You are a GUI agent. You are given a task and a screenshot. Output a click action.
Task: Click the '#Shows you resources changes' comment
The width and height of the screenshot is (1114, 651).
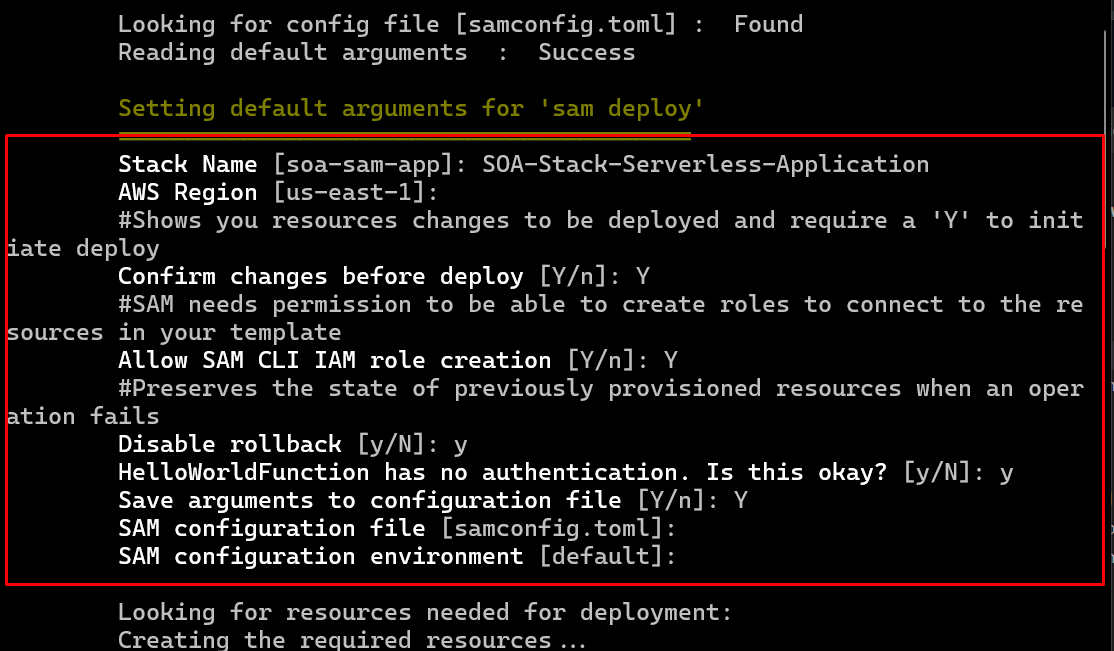coord(600,220)
